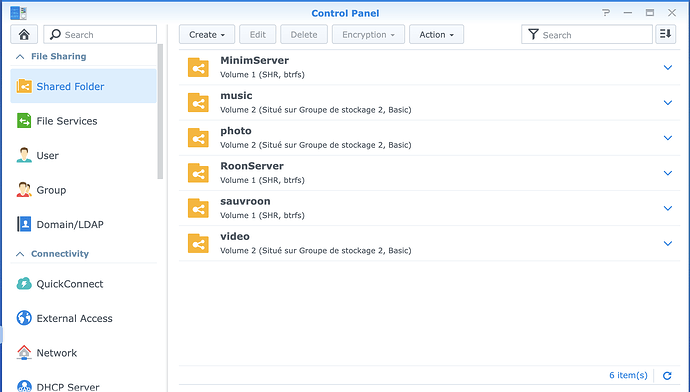Expand details for photo folder

(x=668, y=138)
